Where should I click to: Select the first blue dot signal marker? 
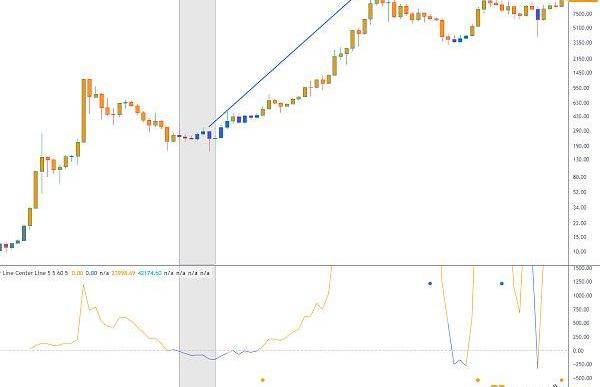[430, 284]
